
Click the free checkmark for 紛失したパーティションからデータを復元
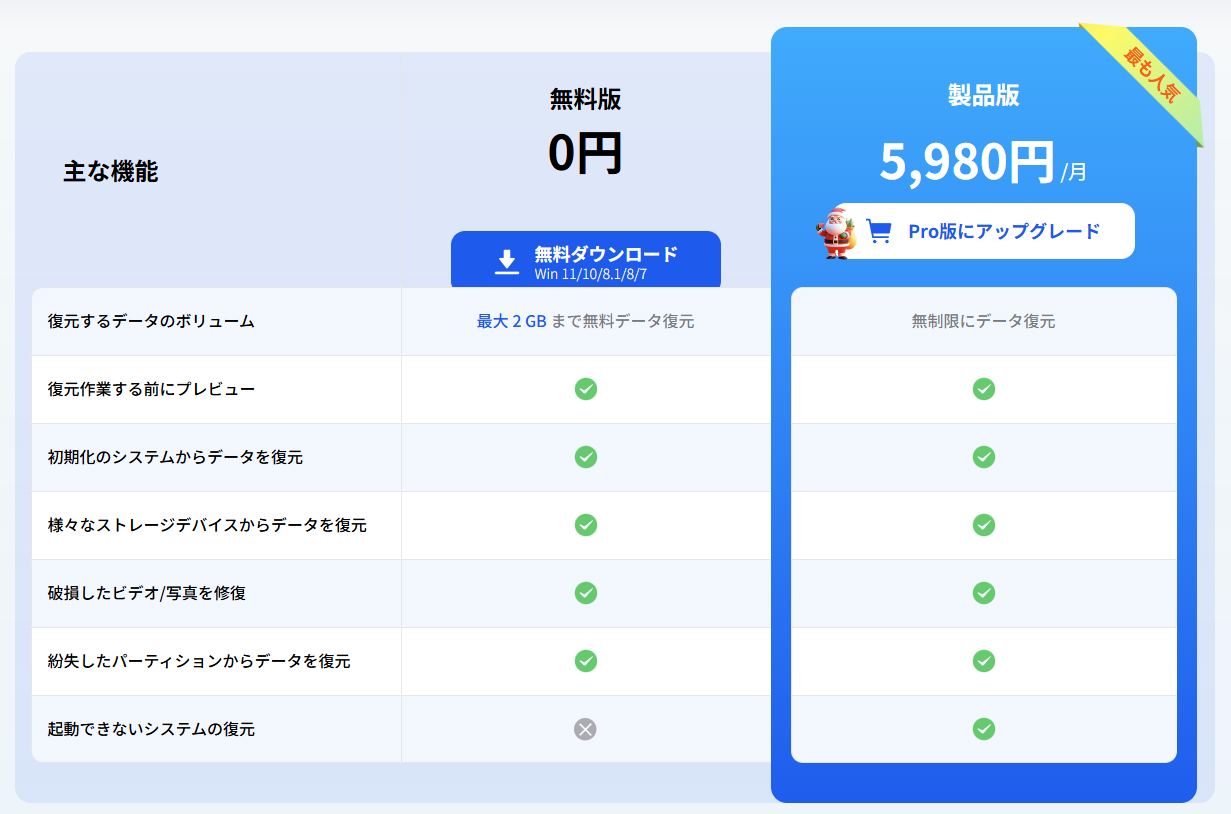point(585,661)
